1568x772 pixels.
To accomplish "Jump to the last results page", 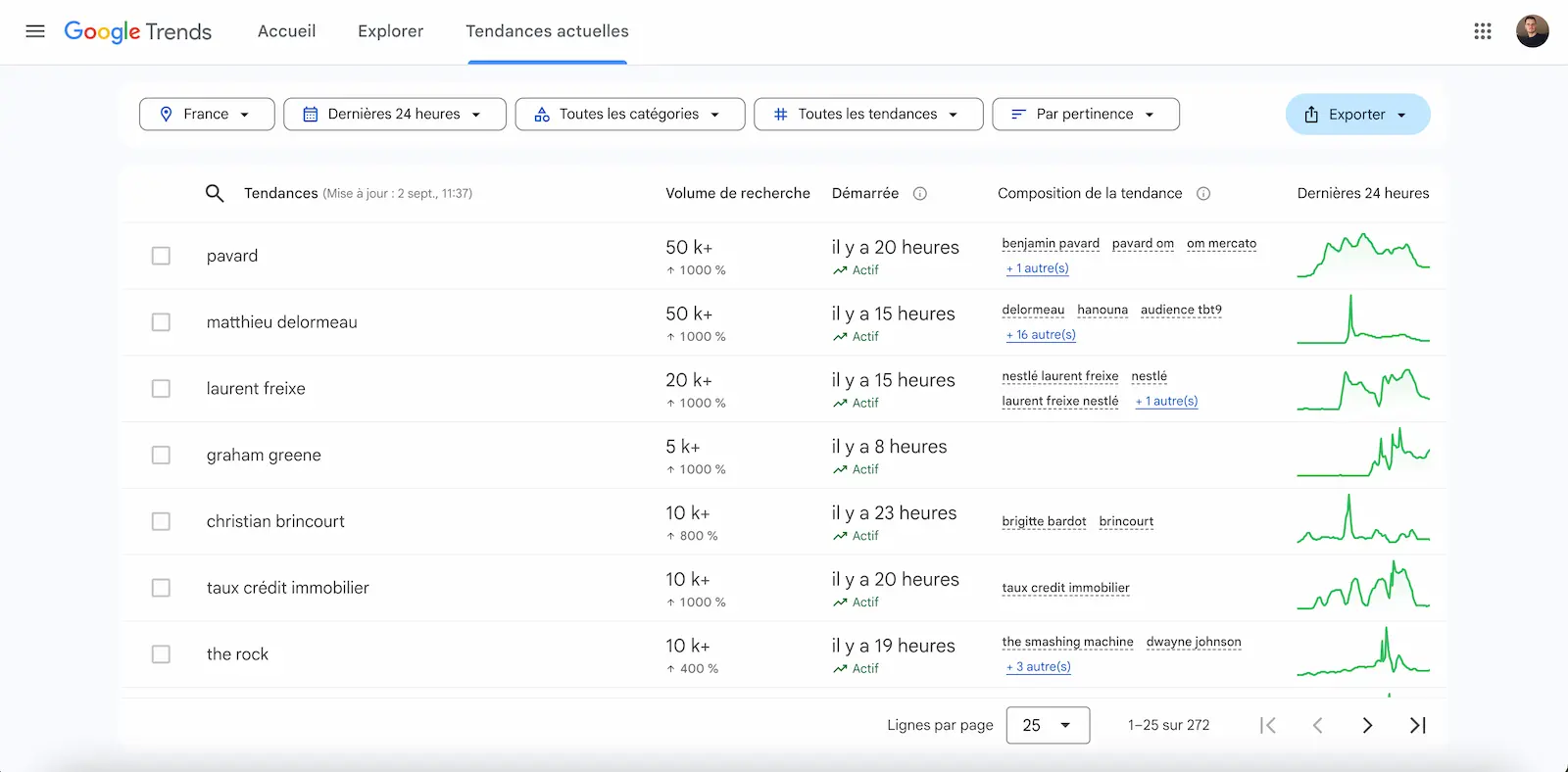I will 1417,726.
